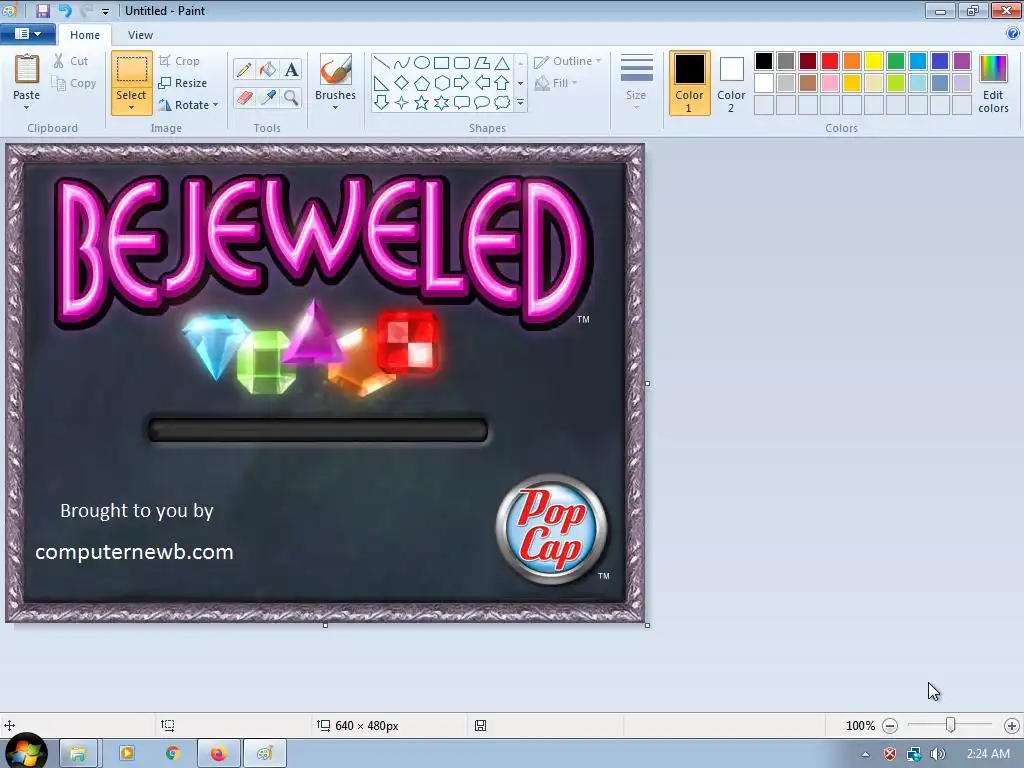Expand the Brushes dropdown arrow

coord(336,107)
